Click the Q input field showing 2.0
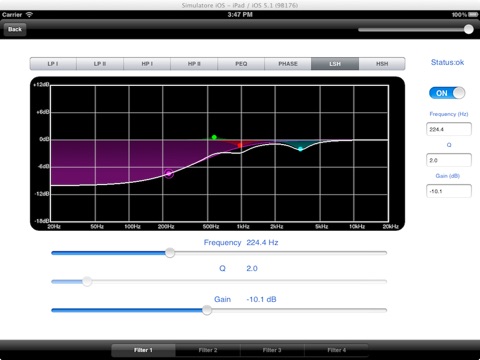480x360 pixels. coord(449,160)
